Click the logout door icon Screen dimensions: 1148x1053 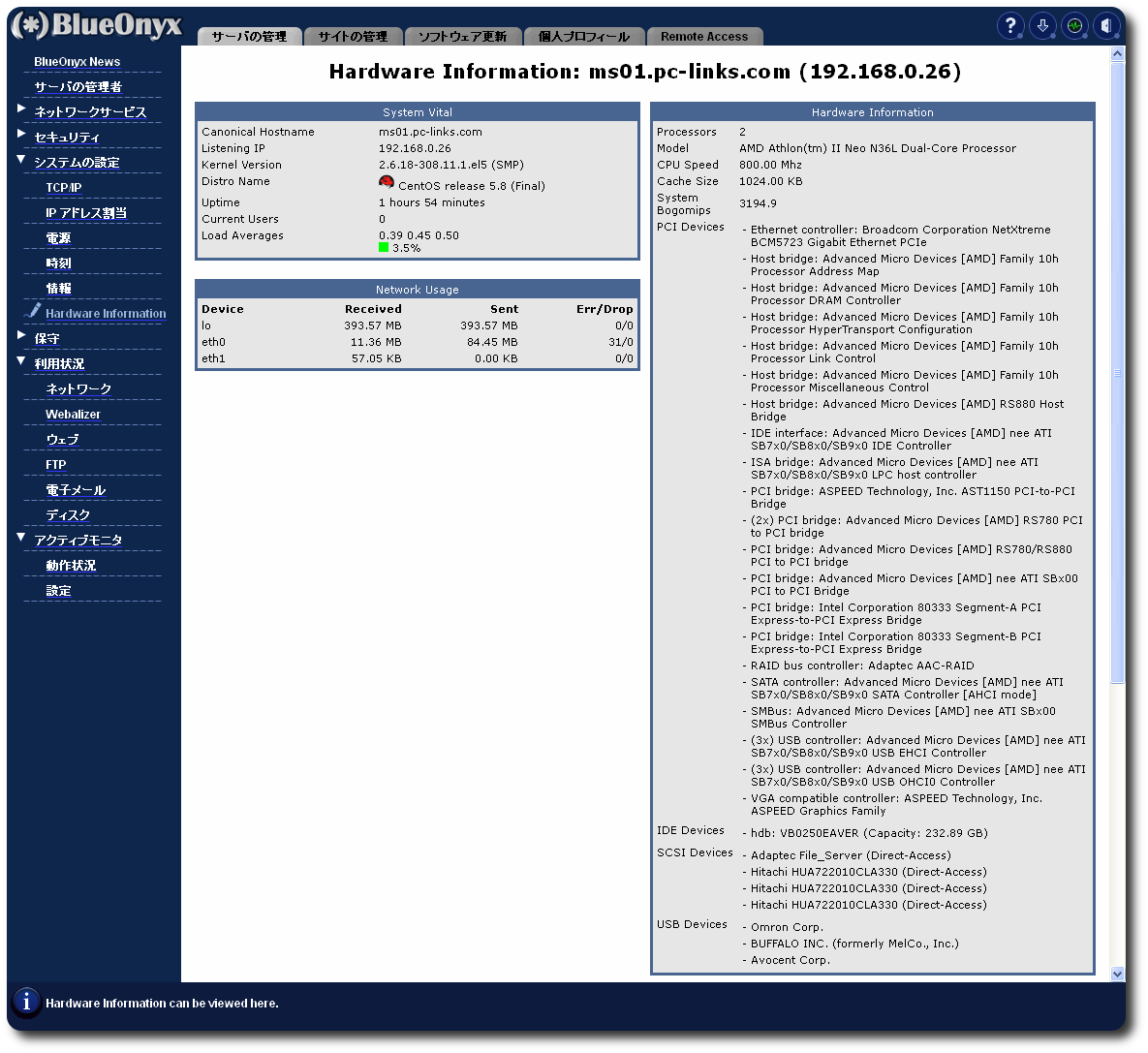(x=1107, y=26)
